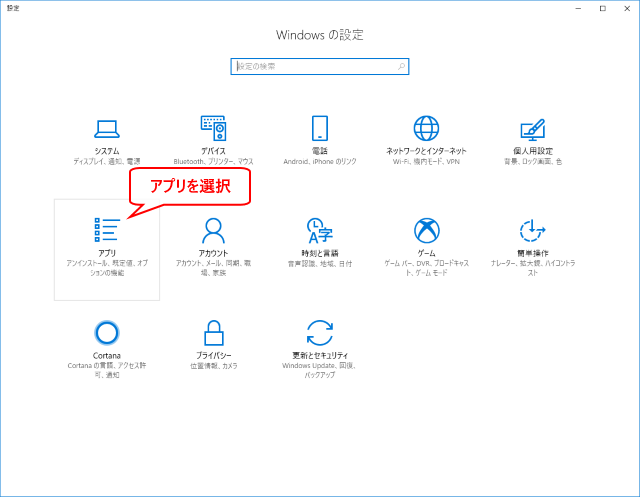The width and height of the screenshot is (640, 497).
Task: Click the Cortana label text
Action: point(107,355)
